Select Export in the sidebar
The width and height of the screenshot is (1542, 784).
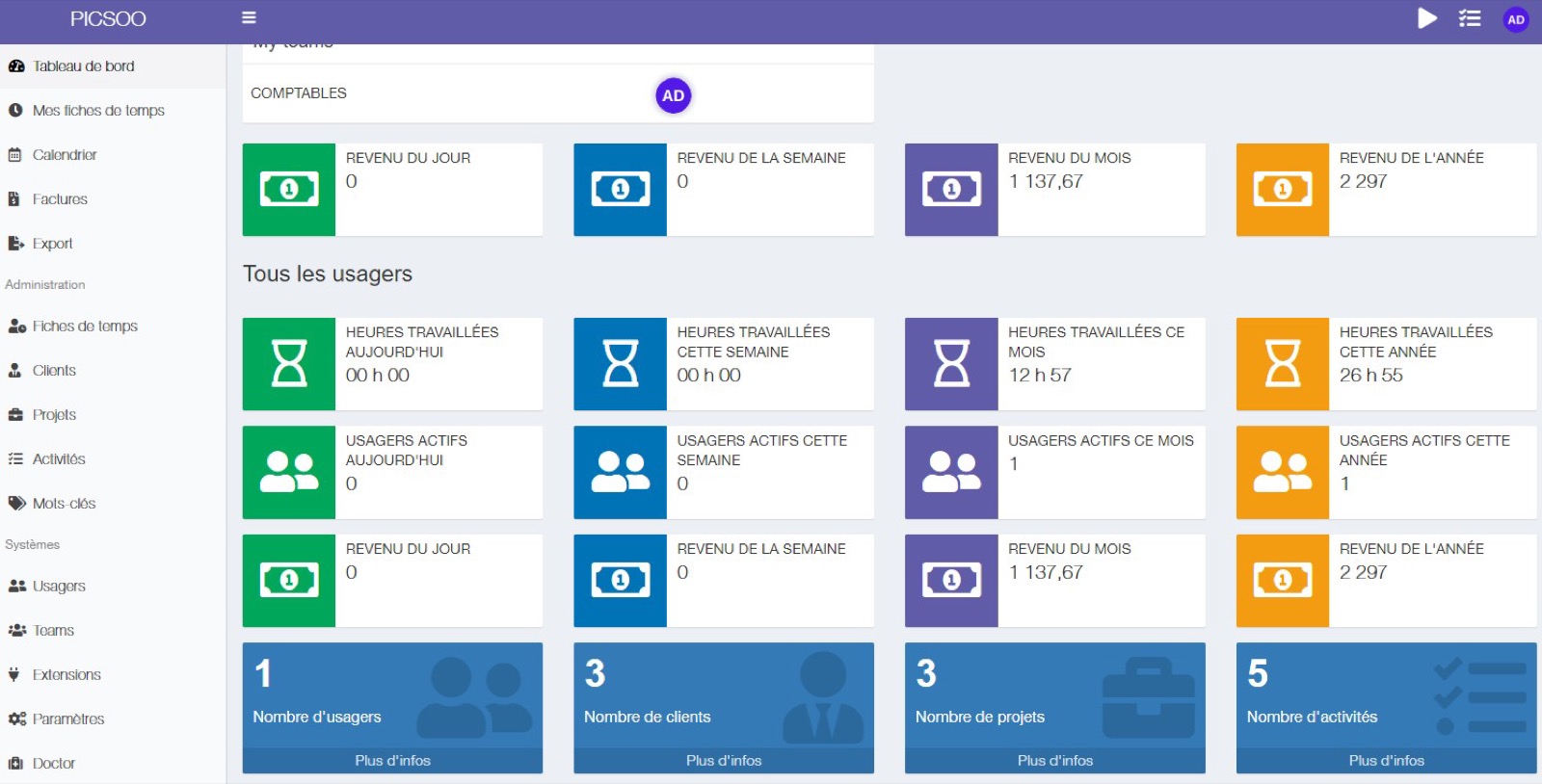tap(113, 244)
